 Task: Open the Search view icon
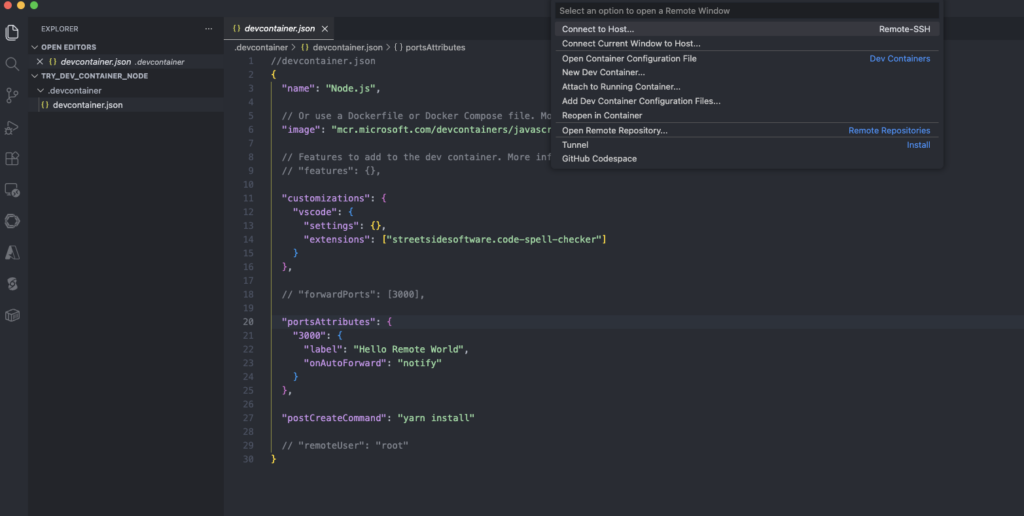click(12, 64)
